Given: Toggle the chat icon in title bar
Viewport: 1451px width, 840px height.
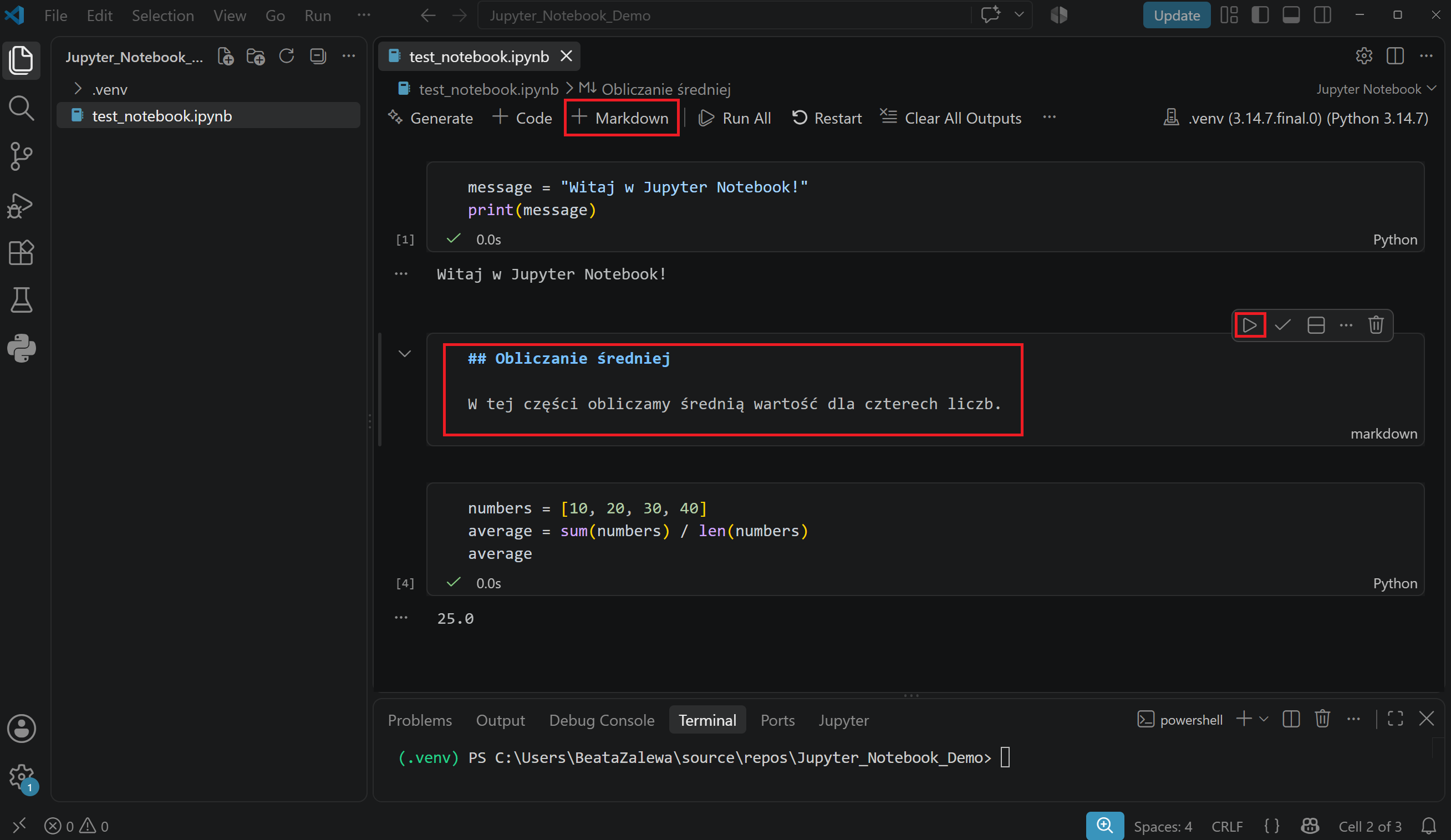Looking at the screenshot, I should pyautogui.click(x=990, y=15).
